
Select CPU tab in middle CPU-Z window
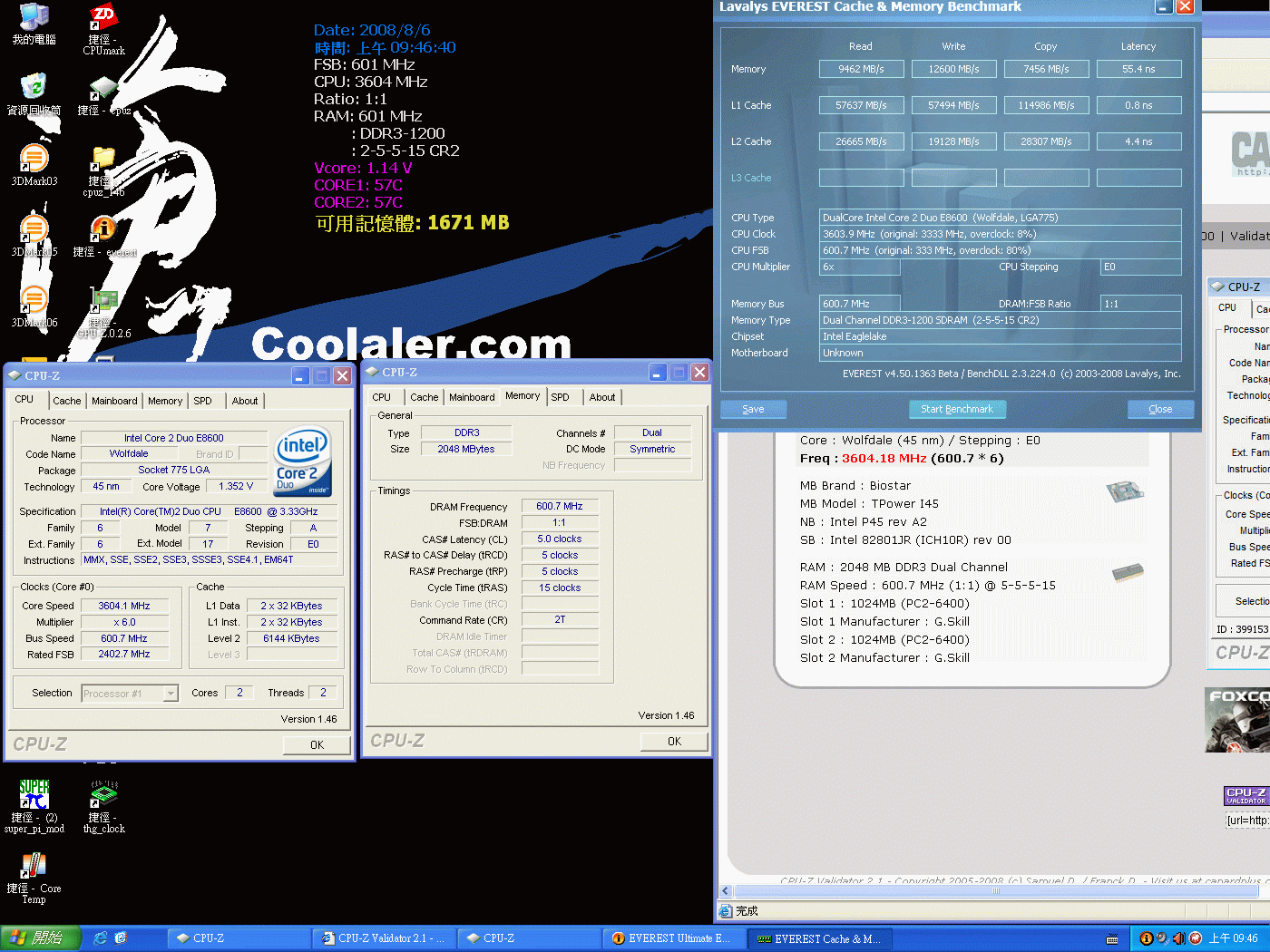pyautogui.click(x=382, y=397)
